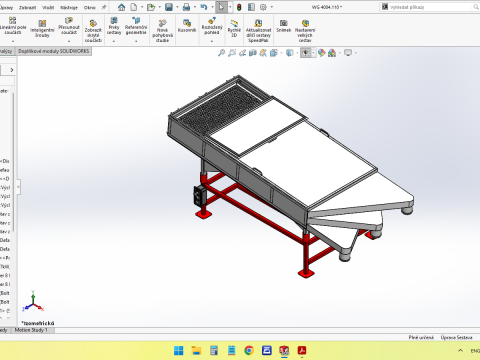The image size is (480, 360).
Task: Open the Hide/Show Items dropdown arrow
Action: 313,53
